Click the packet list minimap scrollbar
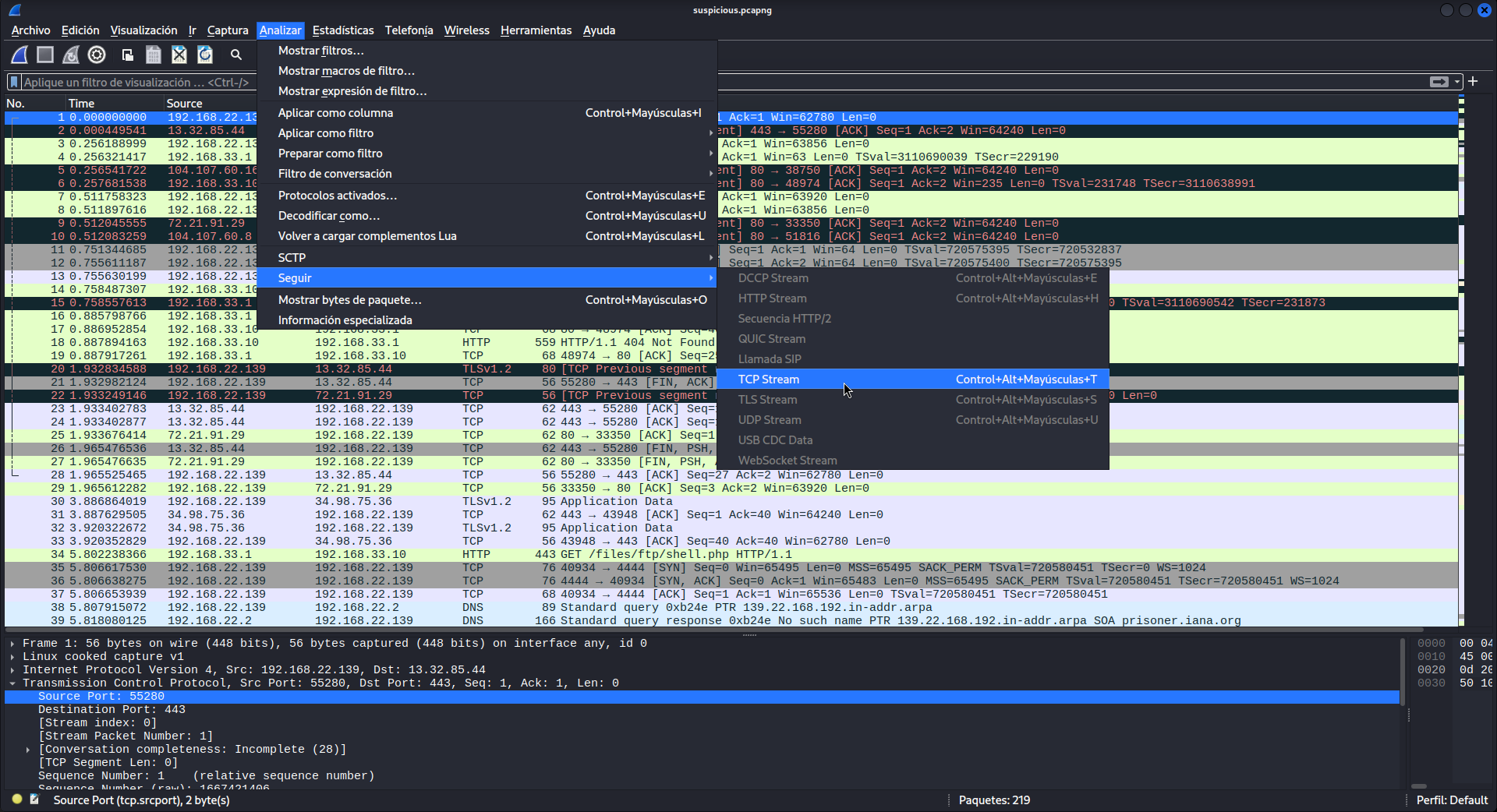This screenshot has height=812, width=1497. (x=1461, y=360)
